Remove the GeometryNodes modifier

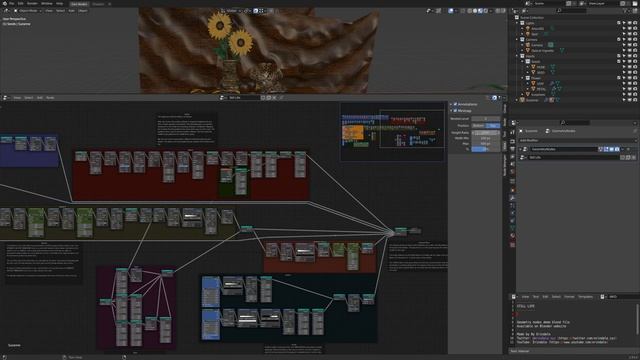(x=628, y=149)
